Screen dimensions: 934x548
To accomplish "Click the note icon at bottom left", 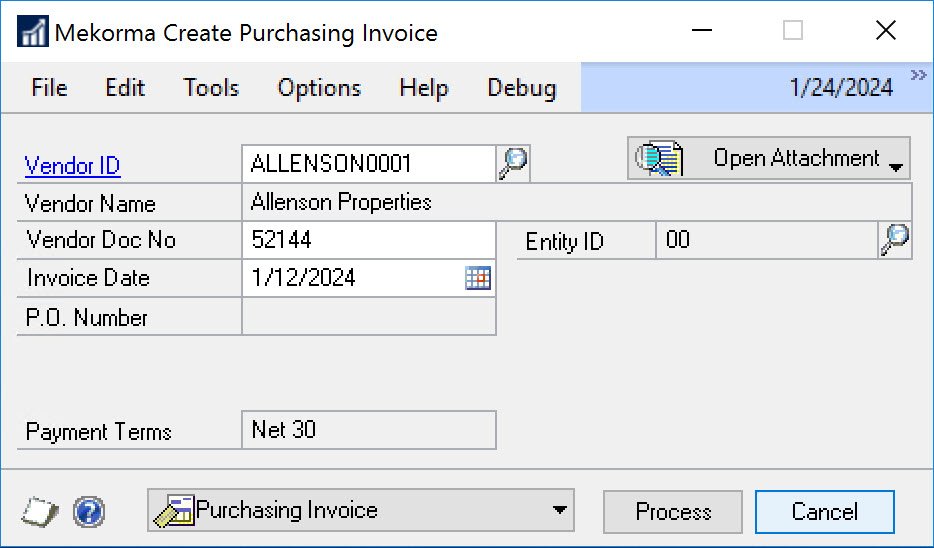I will 40,512.
